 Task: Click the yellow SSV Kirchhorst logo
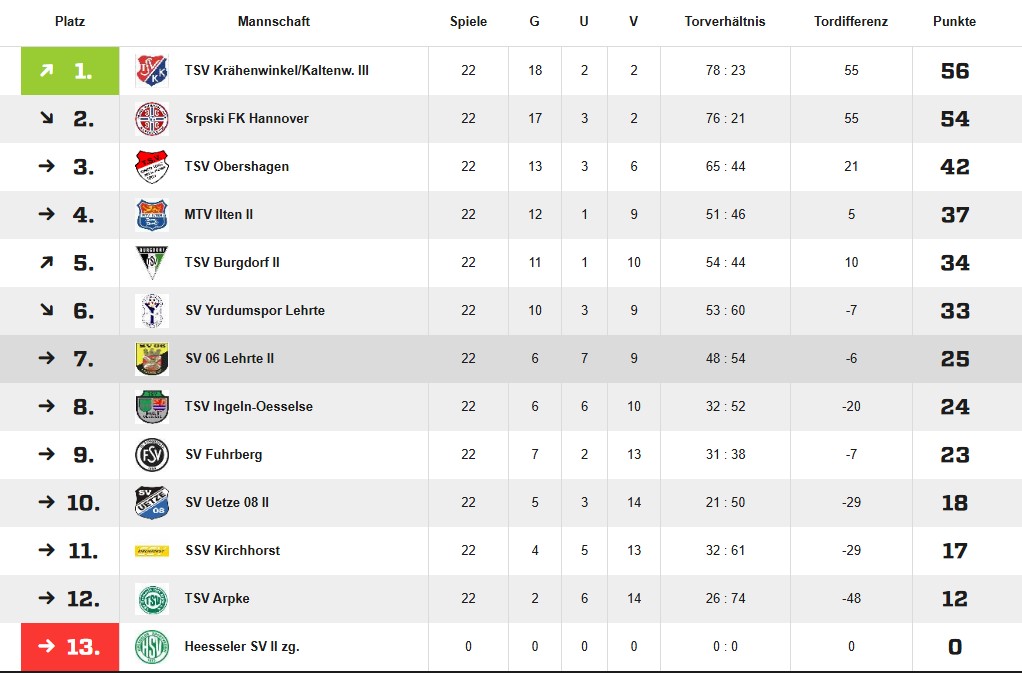(152, 551)
